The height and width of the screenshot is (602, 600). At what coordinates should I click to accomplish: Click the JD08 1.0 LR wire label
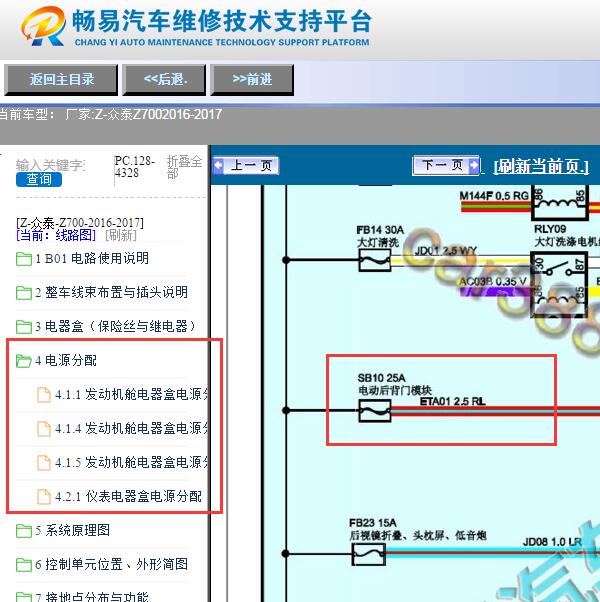(553, 542)
